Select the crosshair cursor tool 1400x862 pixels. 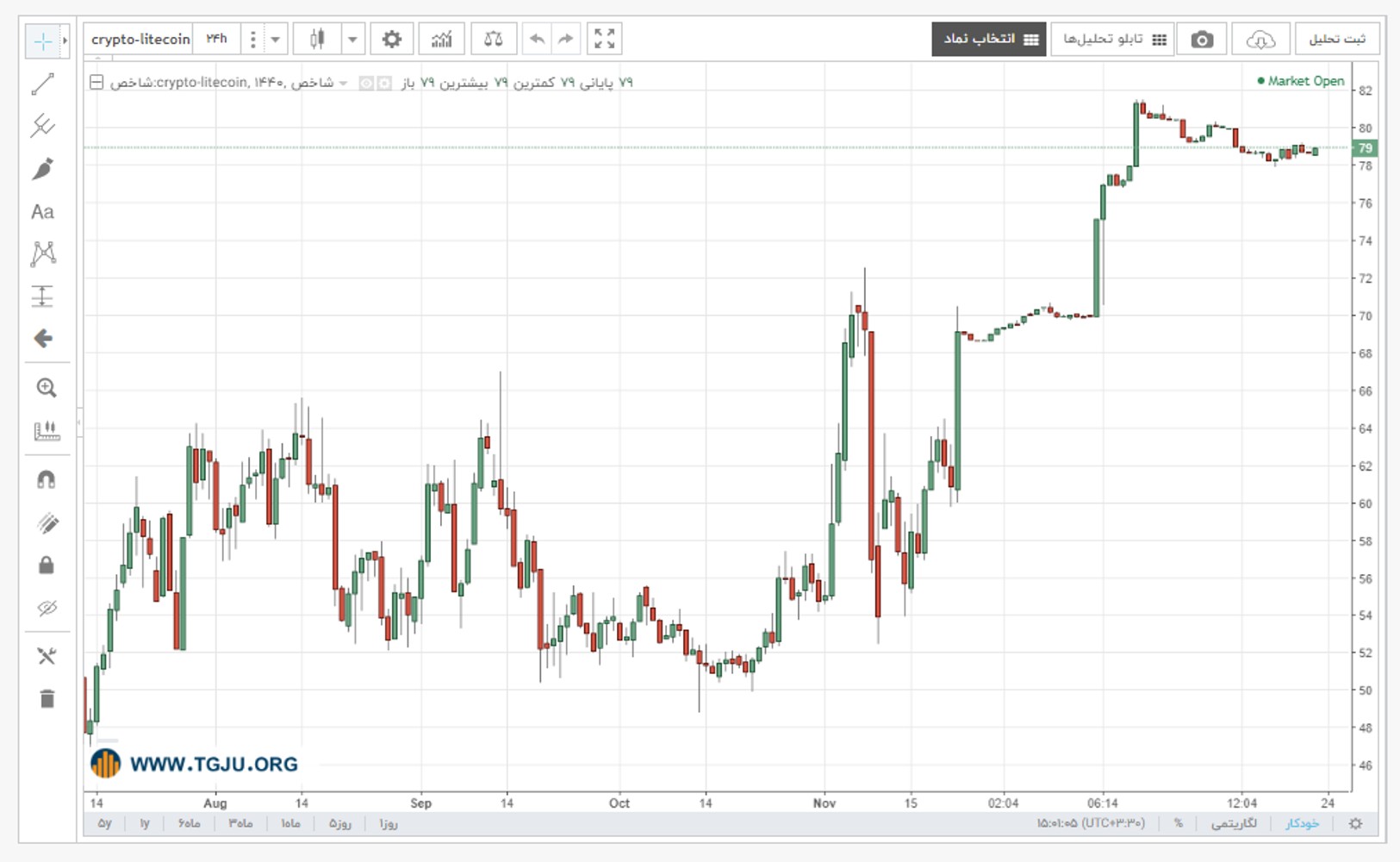point(42,41)
